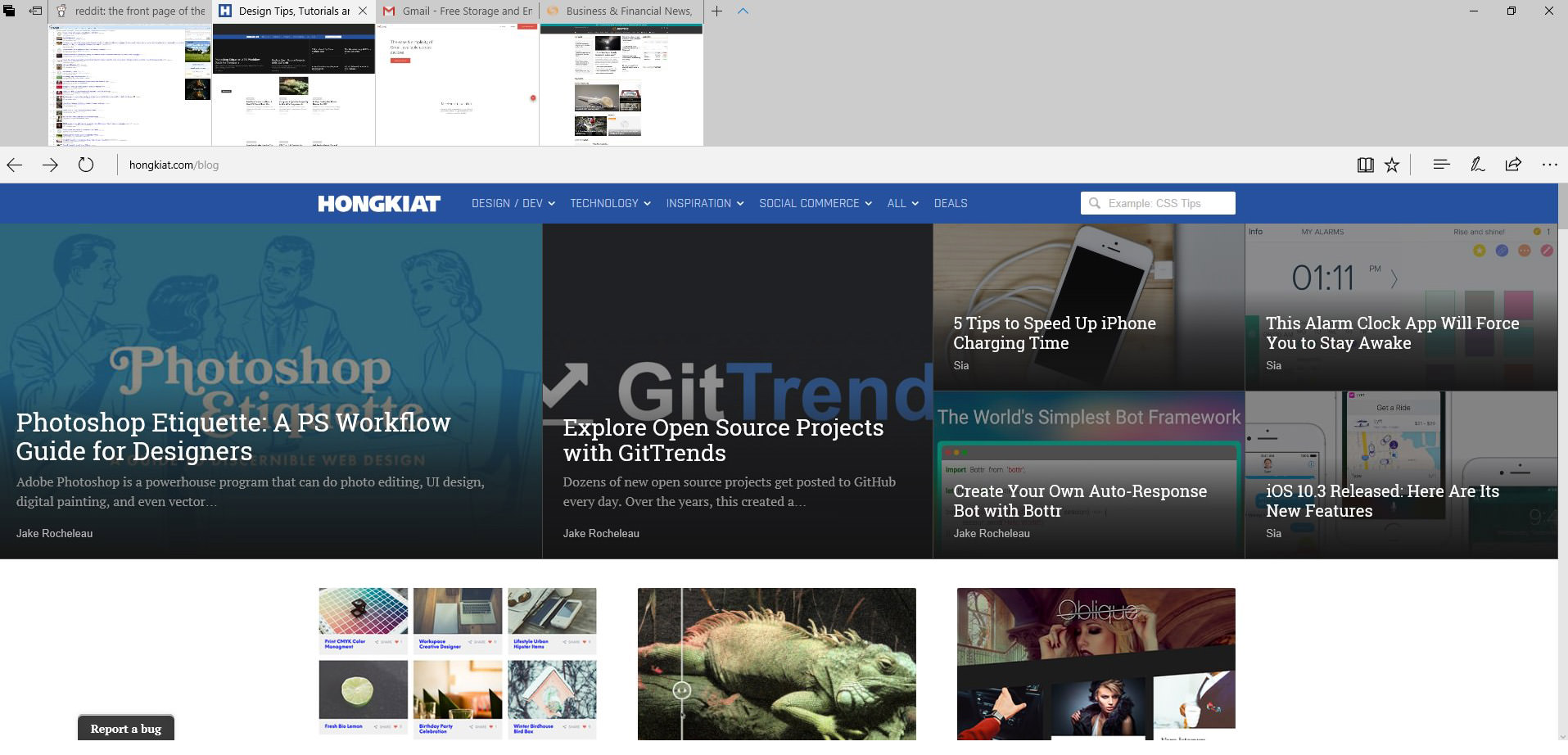Expand the SOCIAL COMMERCE menu
This screenshot has width=1568, height=755.
(816, 203)
